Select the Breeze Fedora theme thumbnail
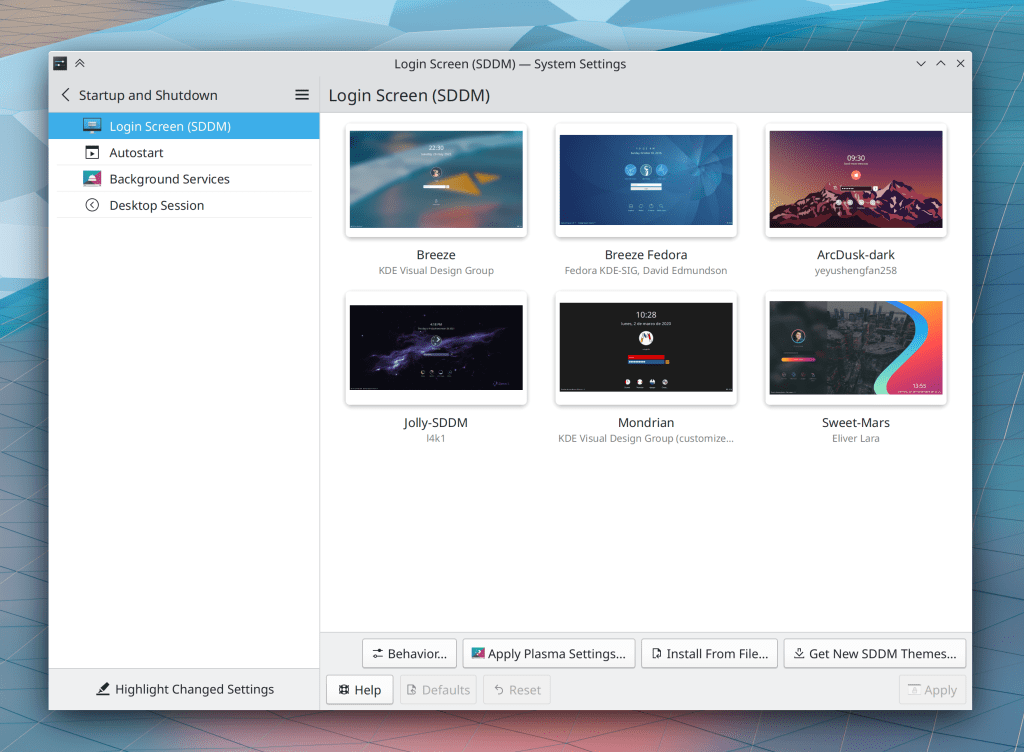 point(646,180)
